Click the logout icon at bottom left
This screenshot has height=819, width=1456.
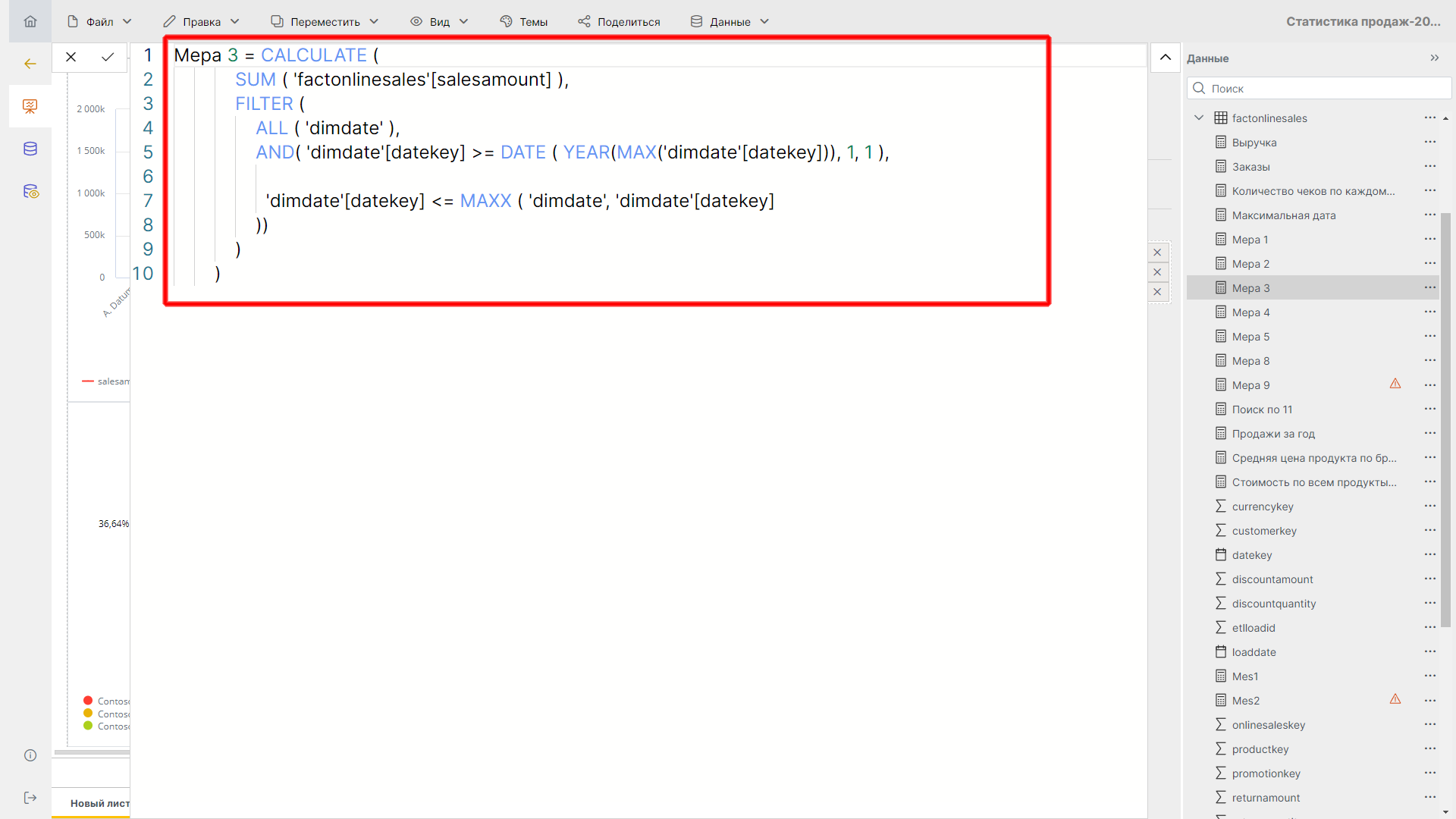click(x=30, y=798)
